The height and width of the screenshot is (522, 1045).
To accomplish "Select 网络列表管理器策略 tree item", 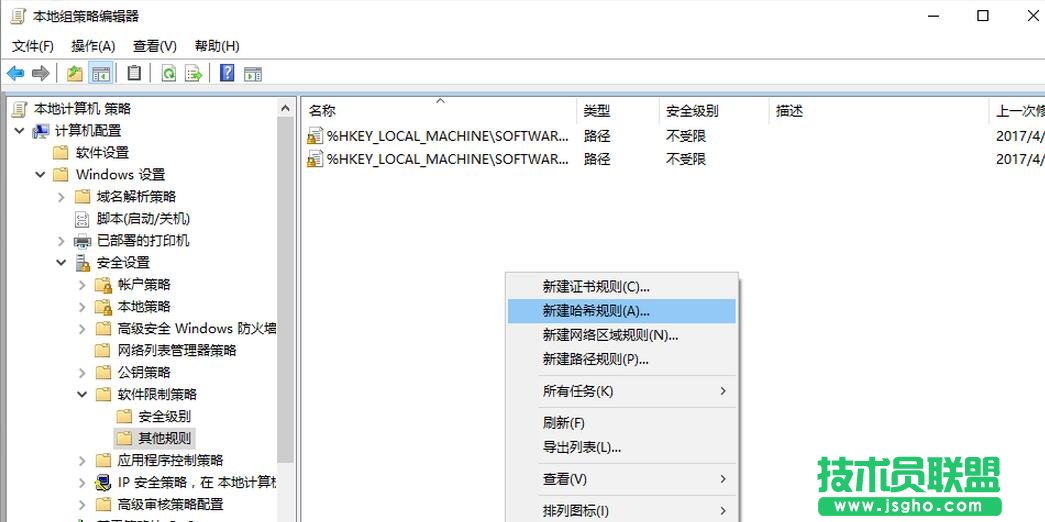I will click(177, 350).
